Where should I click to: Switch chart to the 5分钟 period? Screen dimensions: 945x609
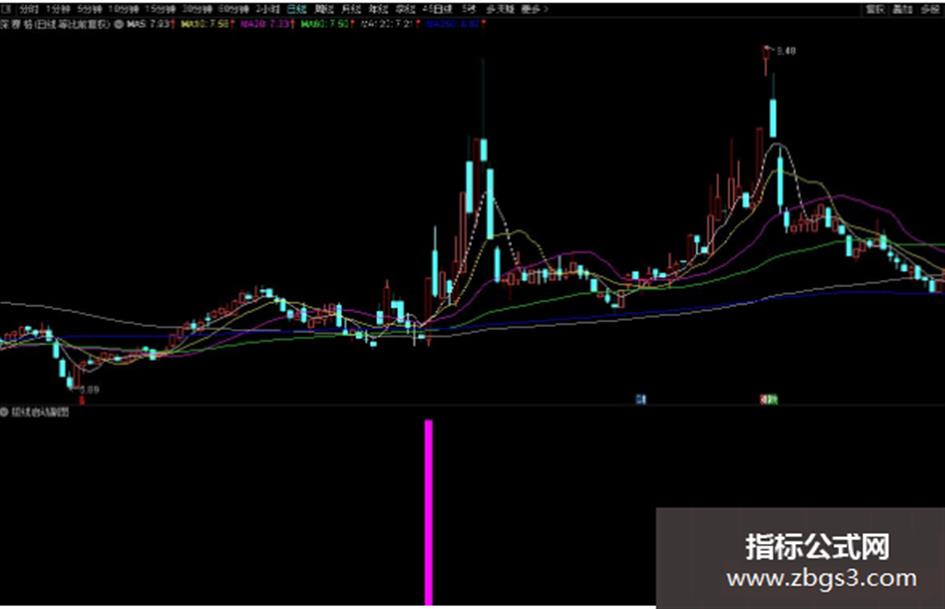(89, 10)
